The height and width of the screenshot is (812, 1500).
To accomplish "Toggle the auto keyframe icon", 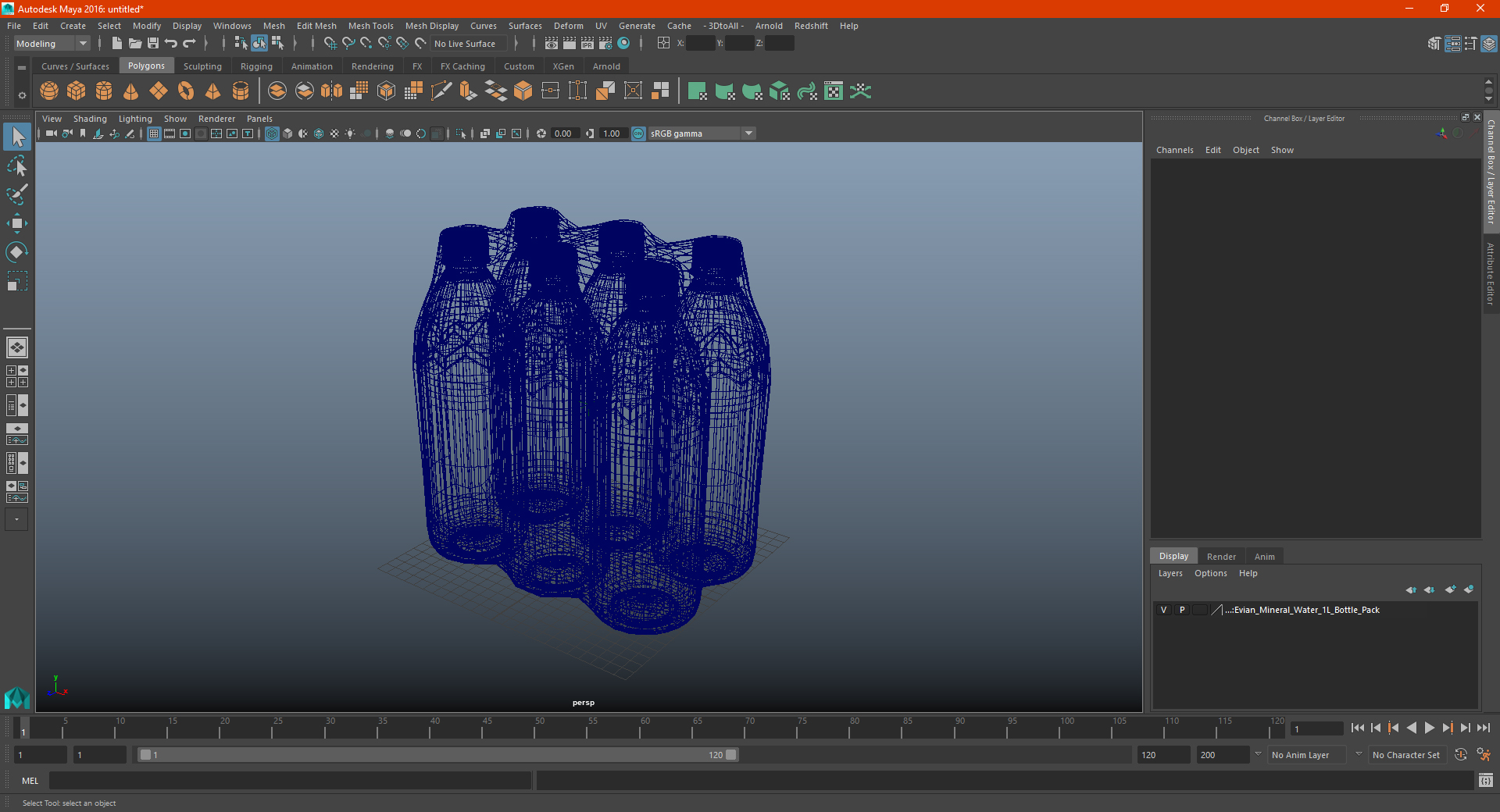I will pos(1460,755).
